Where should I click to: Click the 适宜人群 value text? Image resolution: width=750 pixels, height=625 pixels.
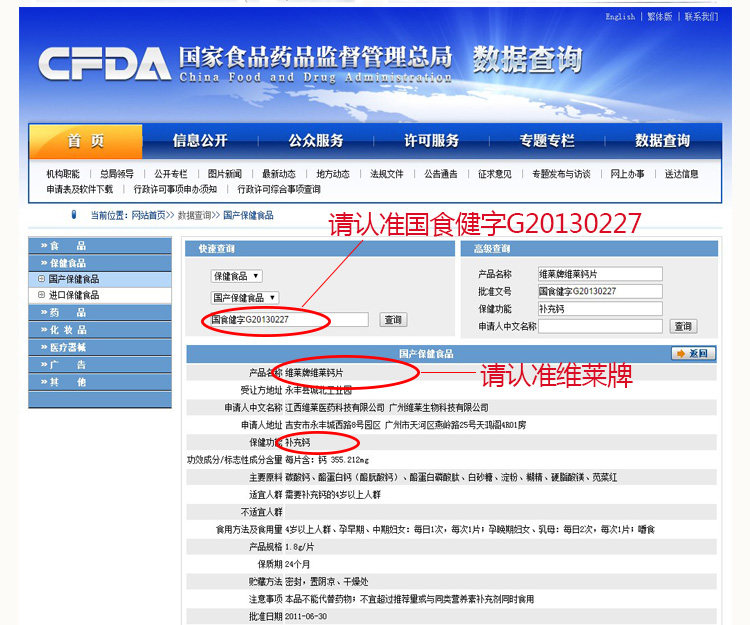[333, 494]
